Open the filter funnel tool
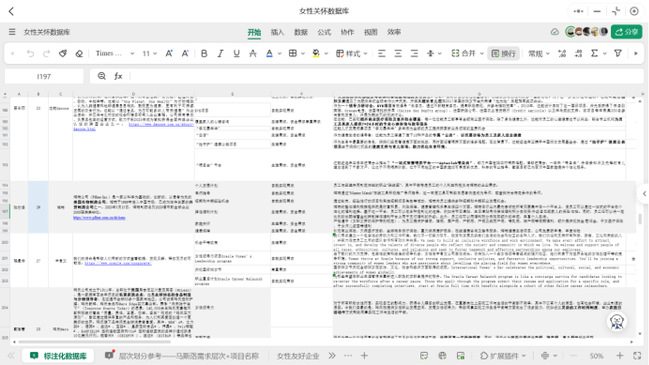Screen dimensions: 649x365 click(x=618, y=53)
